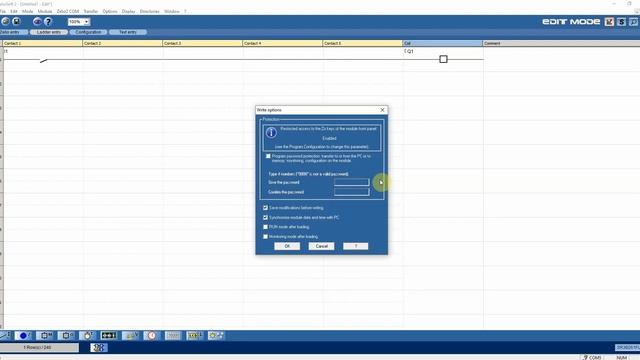Select the discrete outputs Q palette icon
This screenshot has width=640, height=360.
tap(66, 335)
